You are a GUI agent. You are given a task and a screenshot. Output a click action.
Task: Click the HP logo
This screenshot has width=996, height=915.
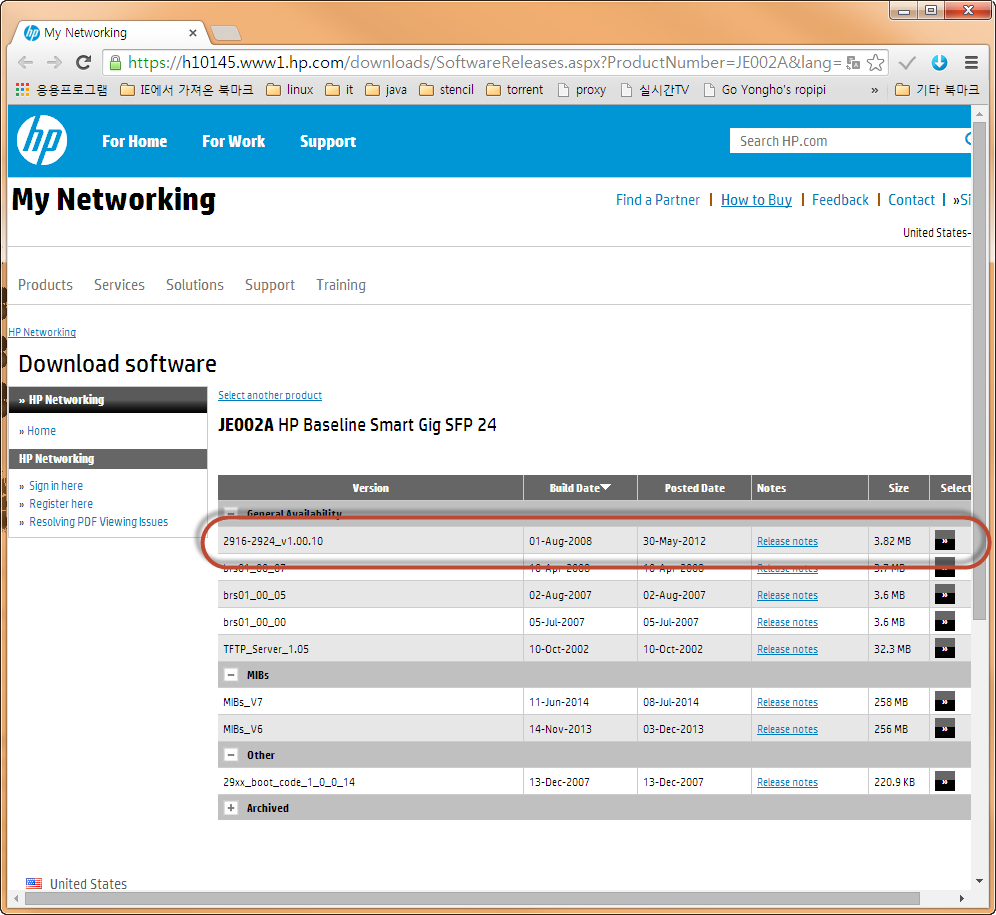coord(42,140)
